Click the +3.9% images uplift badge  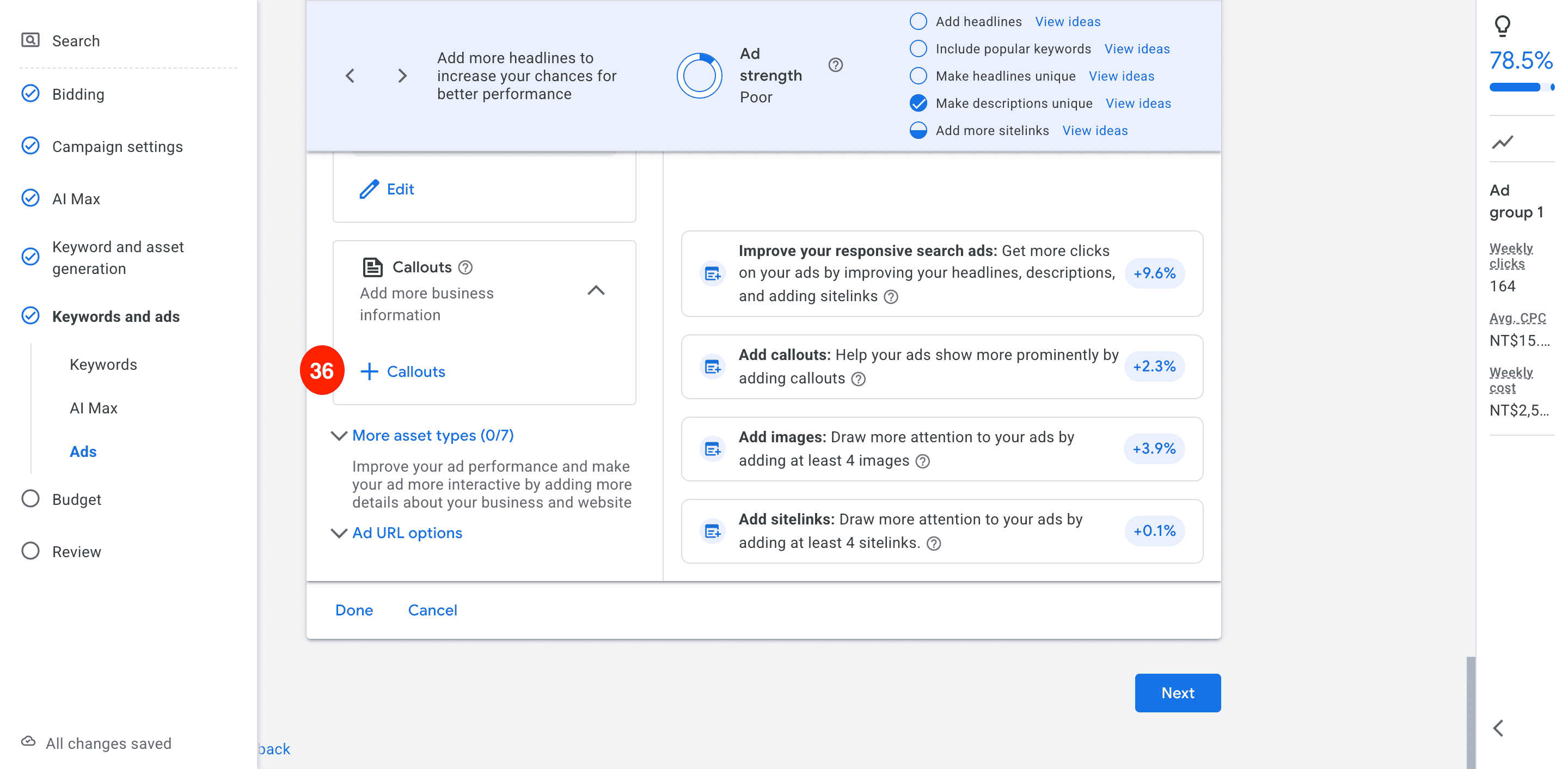1154,449
